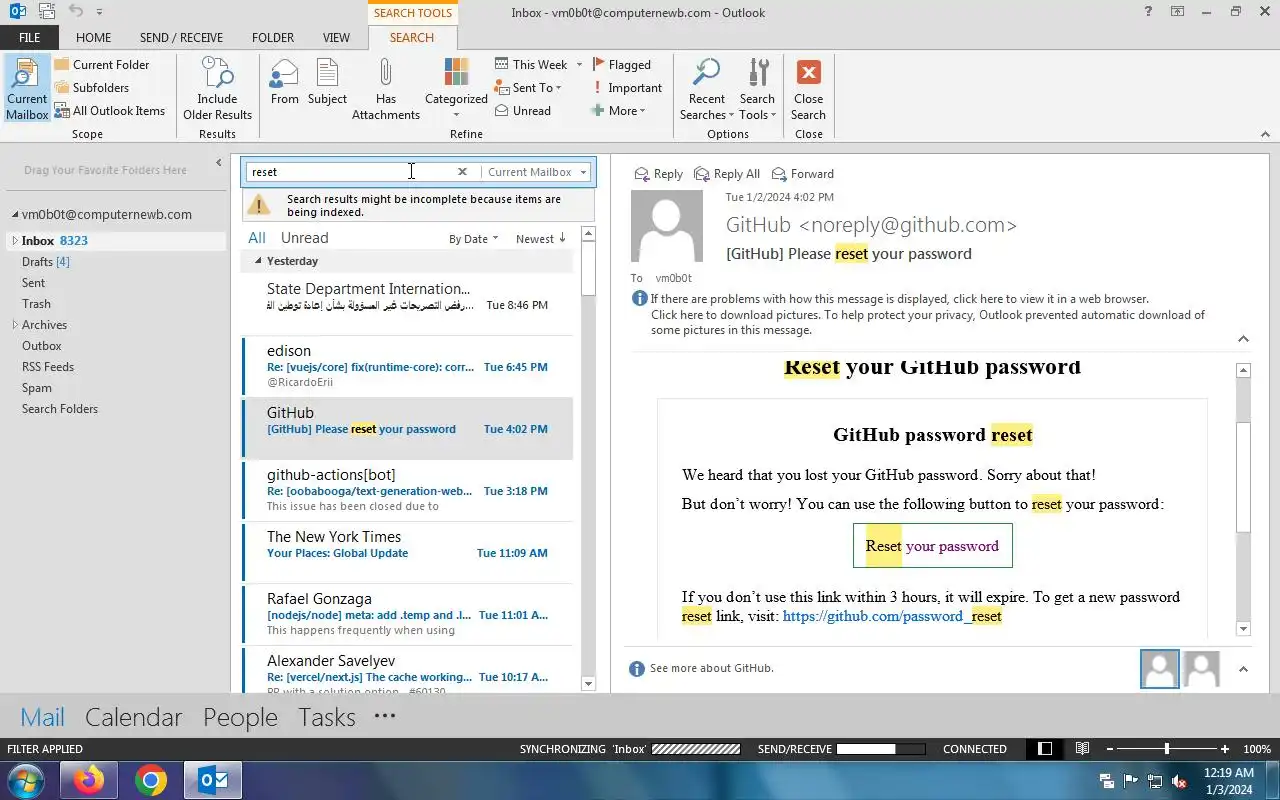1280x800 pixels.
Task: Open The New York Times email
Action: tap(407, 552)
